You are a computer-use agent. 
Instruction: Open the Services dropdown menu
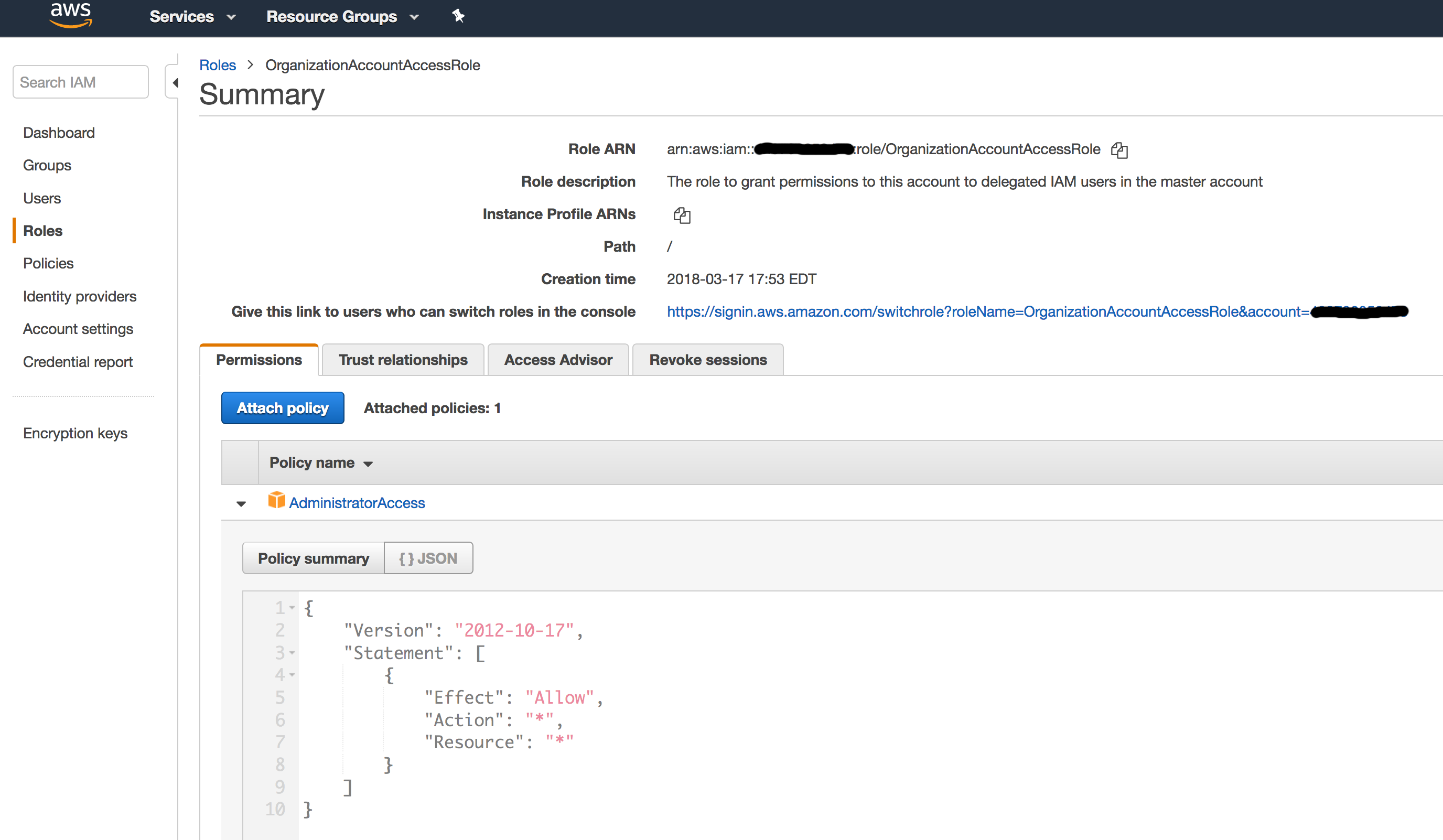(x=192, y=17)
